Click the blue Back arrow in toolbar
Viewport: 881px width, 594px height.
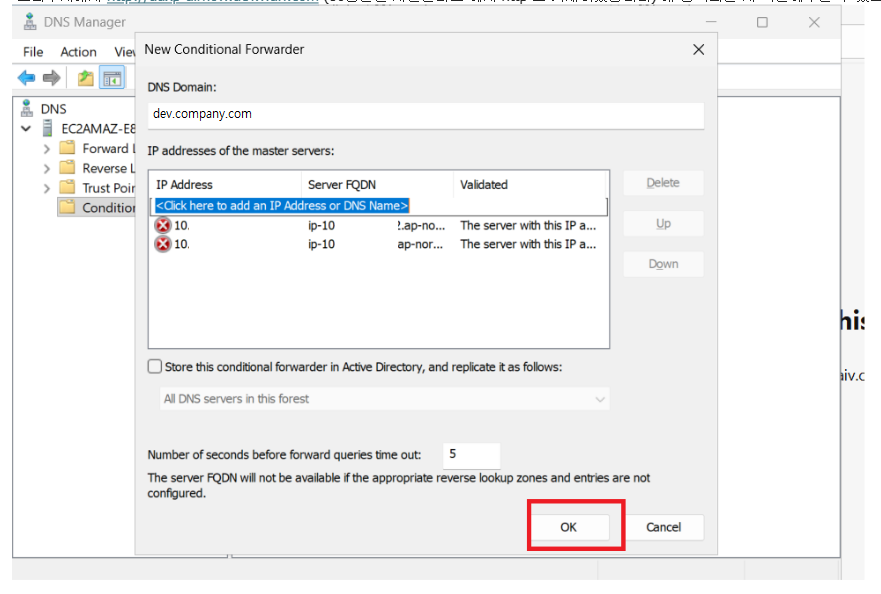click(26, 78)
